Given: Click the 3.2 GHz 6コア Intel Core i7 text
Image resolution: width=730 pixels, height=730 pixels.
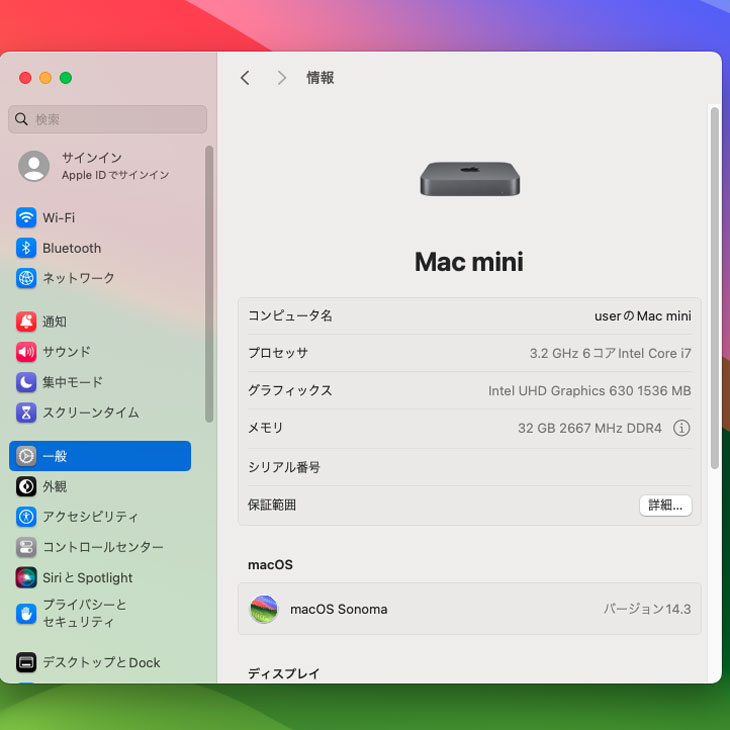Looking at the screenshot, I should click(610, 353).
